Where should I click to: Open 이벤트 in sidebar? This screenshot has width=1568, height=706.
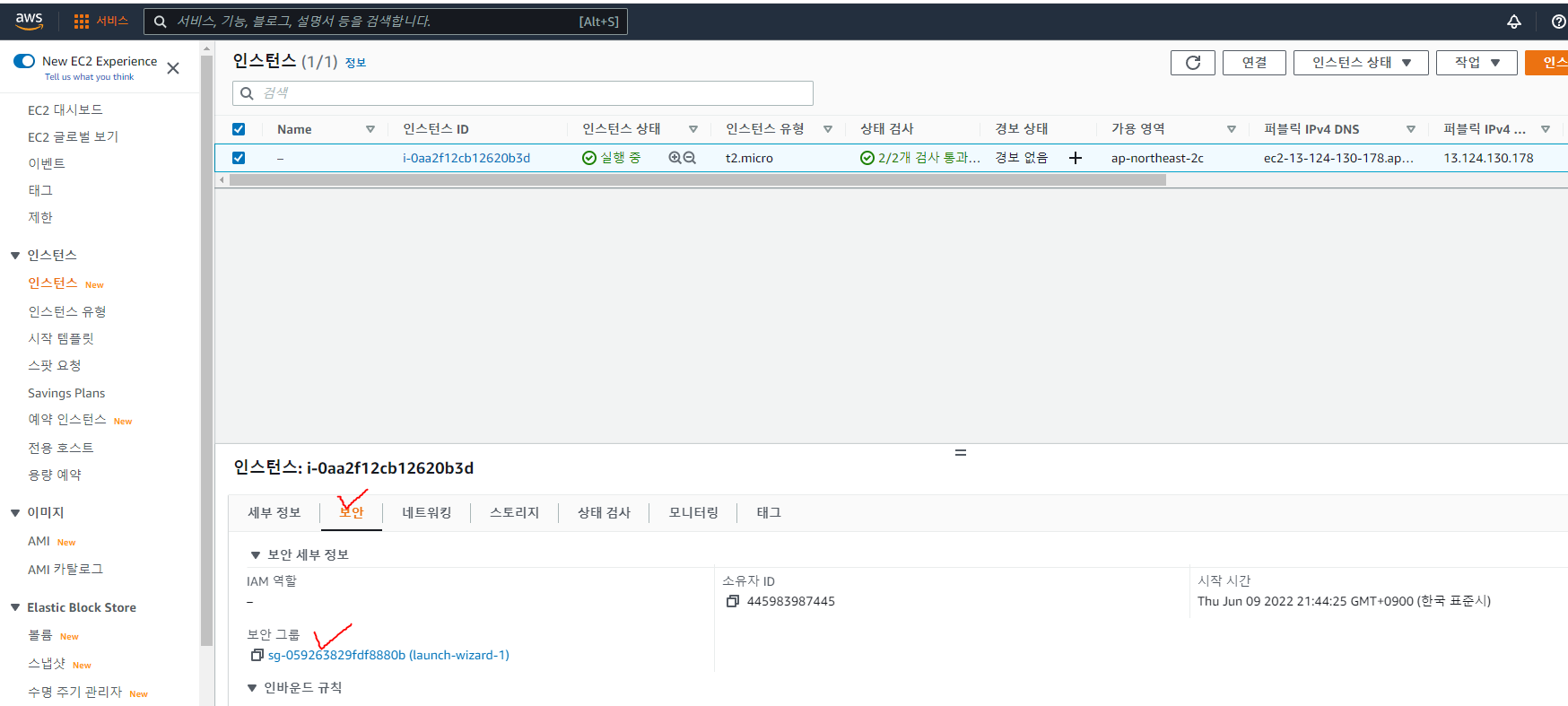47,164
